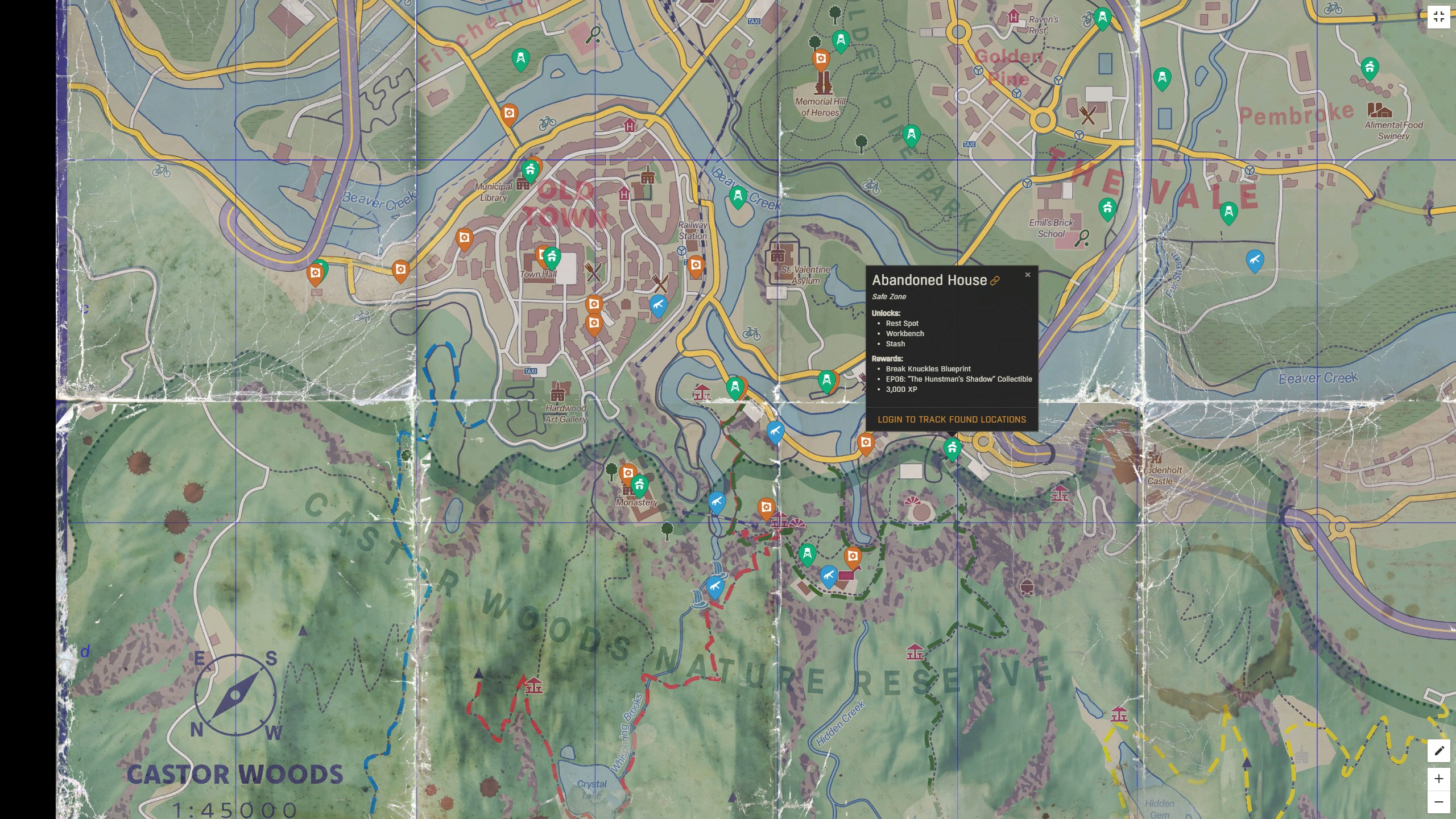The image size is (1456, 819).
Task: Zoom out with the minus button
Action: tap(1440, 803)
